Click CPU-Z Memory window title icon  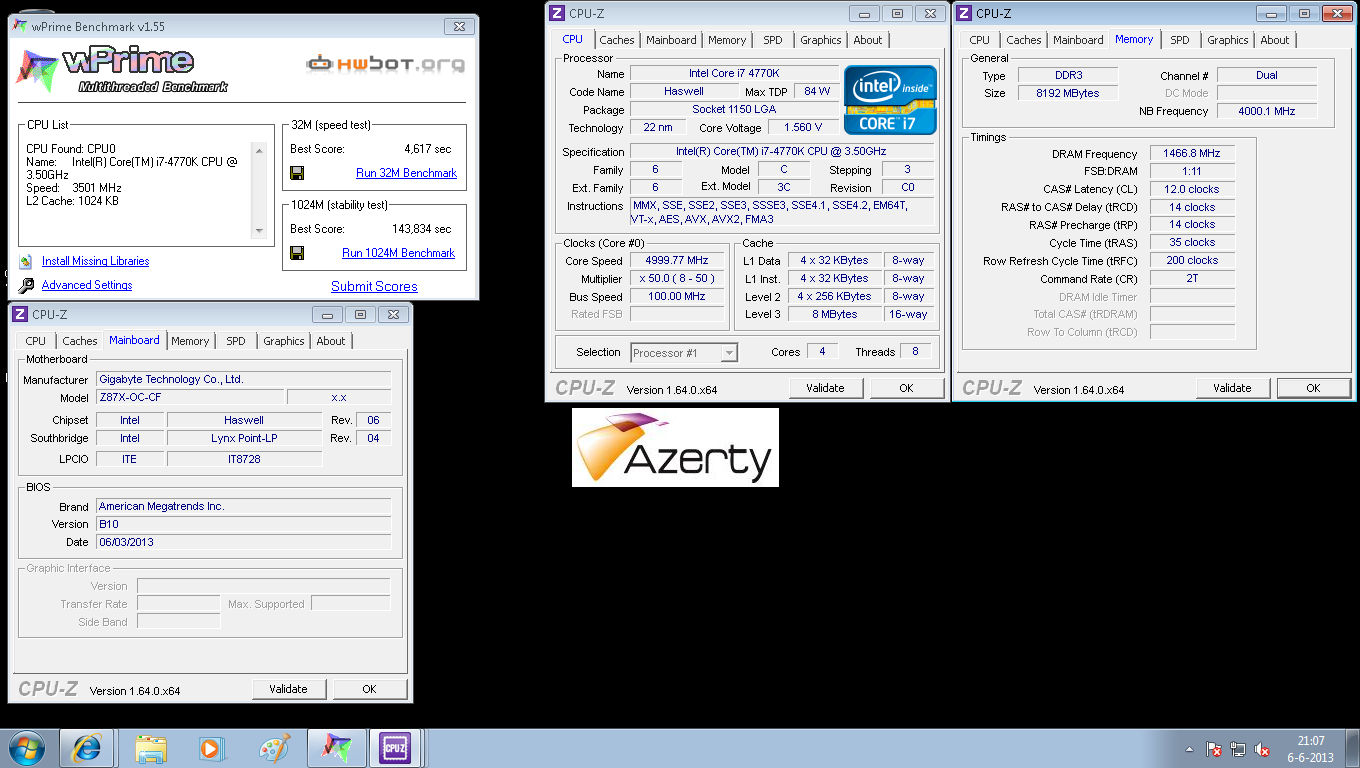pos(964,13)
